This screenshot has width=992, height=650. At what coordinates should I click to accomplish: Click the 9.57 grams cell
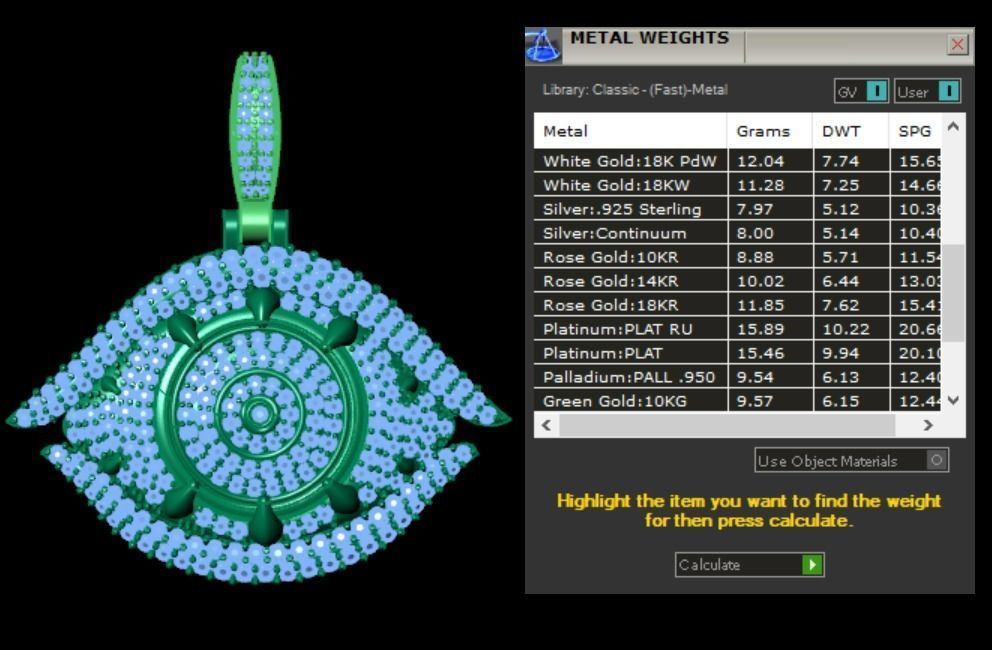click(x=770, y=401)
